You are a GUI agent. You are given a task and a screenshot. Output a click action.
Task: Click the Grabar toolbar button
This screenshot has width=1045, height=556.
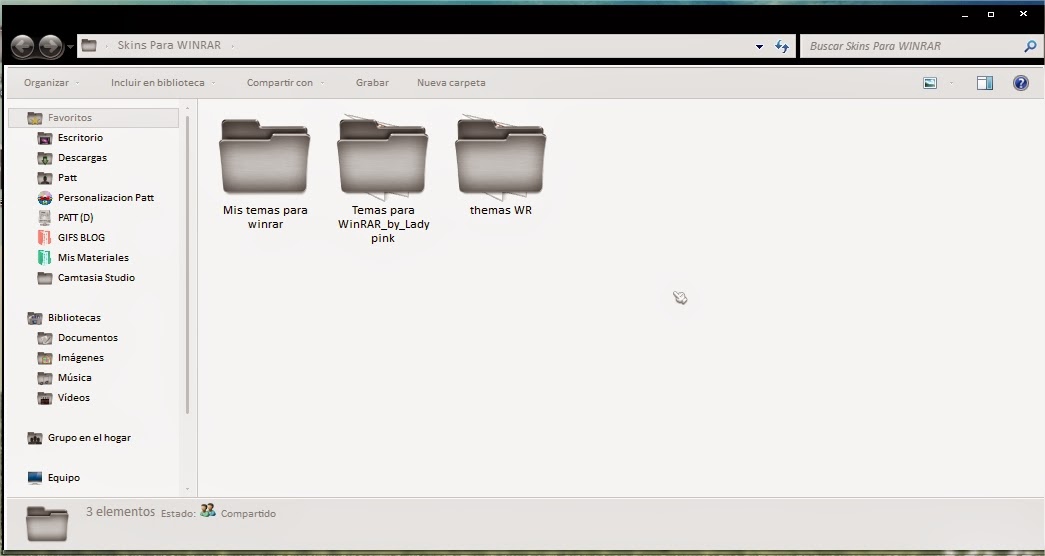coord(372,83)
